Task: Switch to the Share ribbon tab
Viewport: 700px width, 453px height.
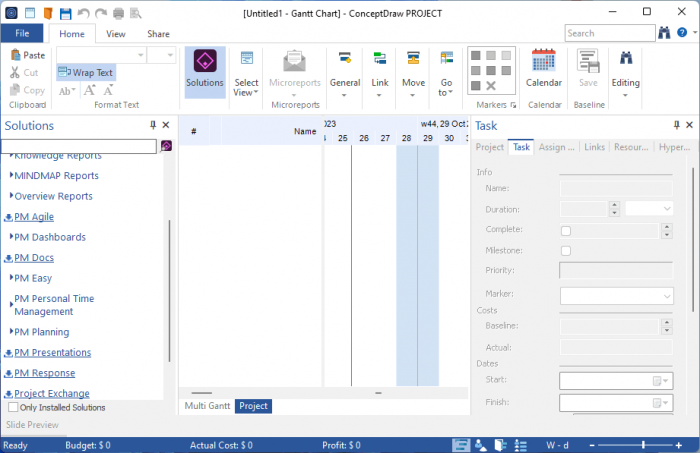Action: pyautogui.click(x=158, y=34)
